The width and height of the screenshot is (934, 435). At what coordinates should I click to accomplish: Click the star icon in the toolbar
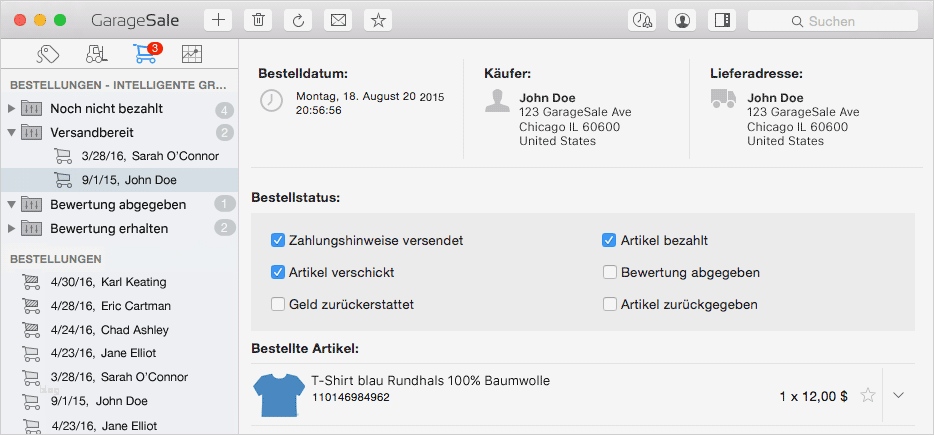tap(377, 20)
